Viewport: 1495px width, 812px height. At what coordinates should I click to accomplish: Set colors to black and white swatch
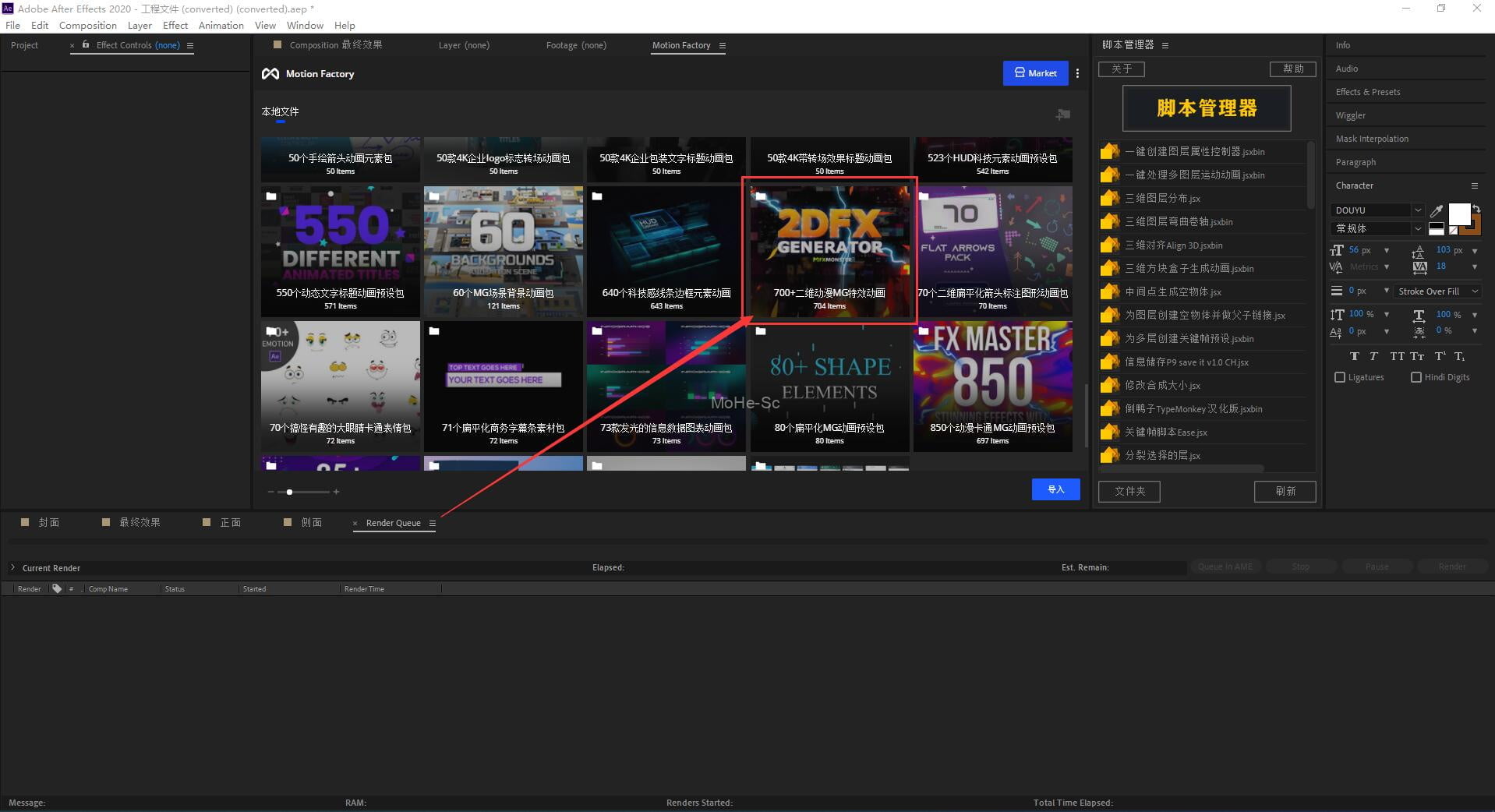click(x=1436, y=229)
